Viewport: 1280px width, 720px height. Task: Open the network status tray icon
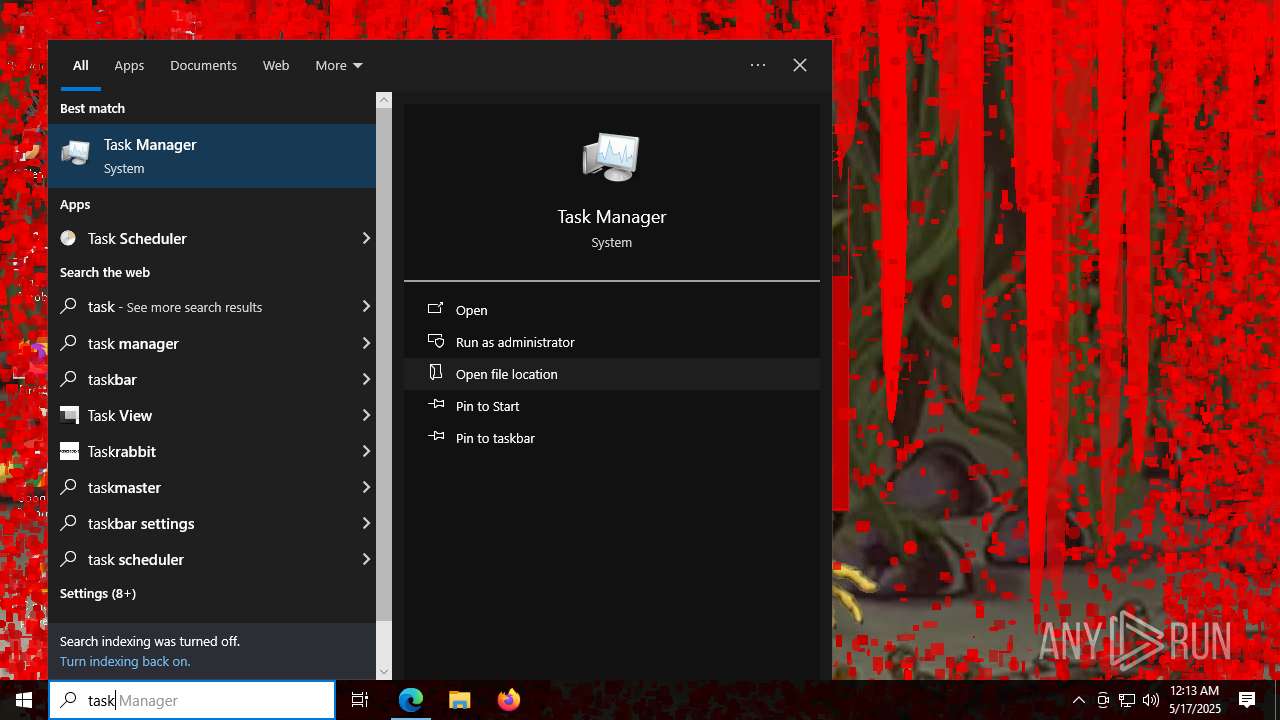1127,700
